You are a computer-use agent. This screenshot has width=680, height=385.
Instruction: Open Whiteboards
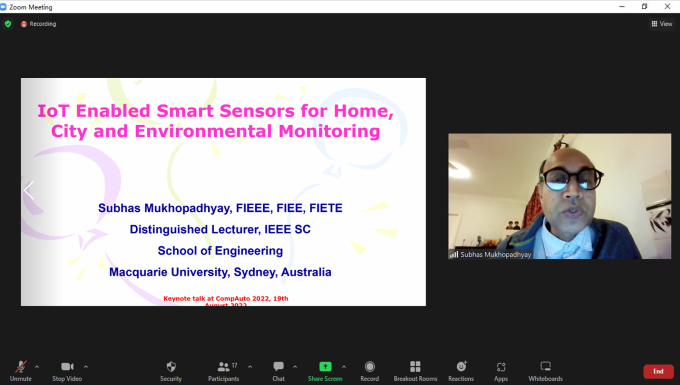pyautogui.click(x=546, y=371)
